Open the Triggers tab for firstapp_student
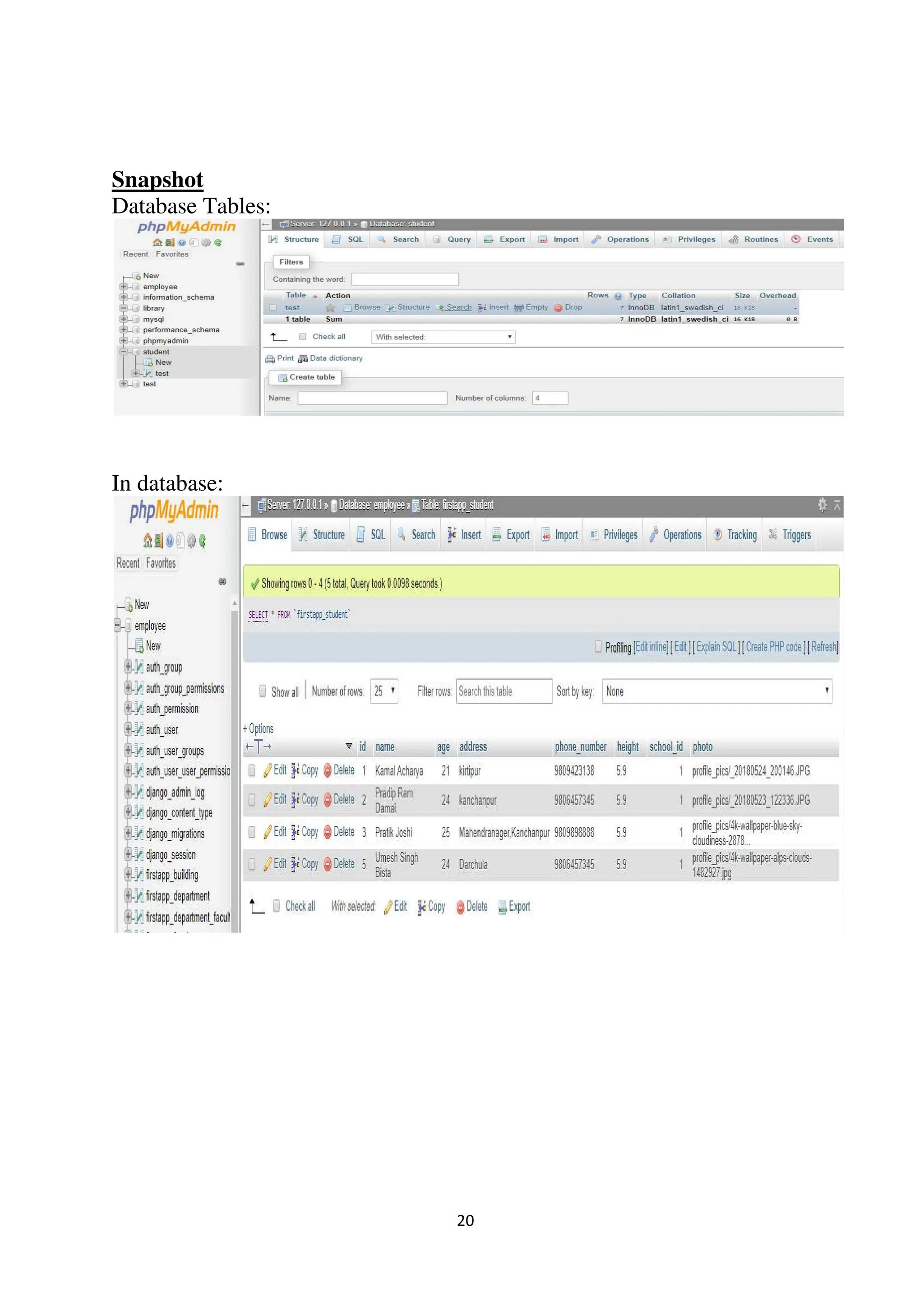Screen dimensions: 924x1307 [x=790, y=534]
